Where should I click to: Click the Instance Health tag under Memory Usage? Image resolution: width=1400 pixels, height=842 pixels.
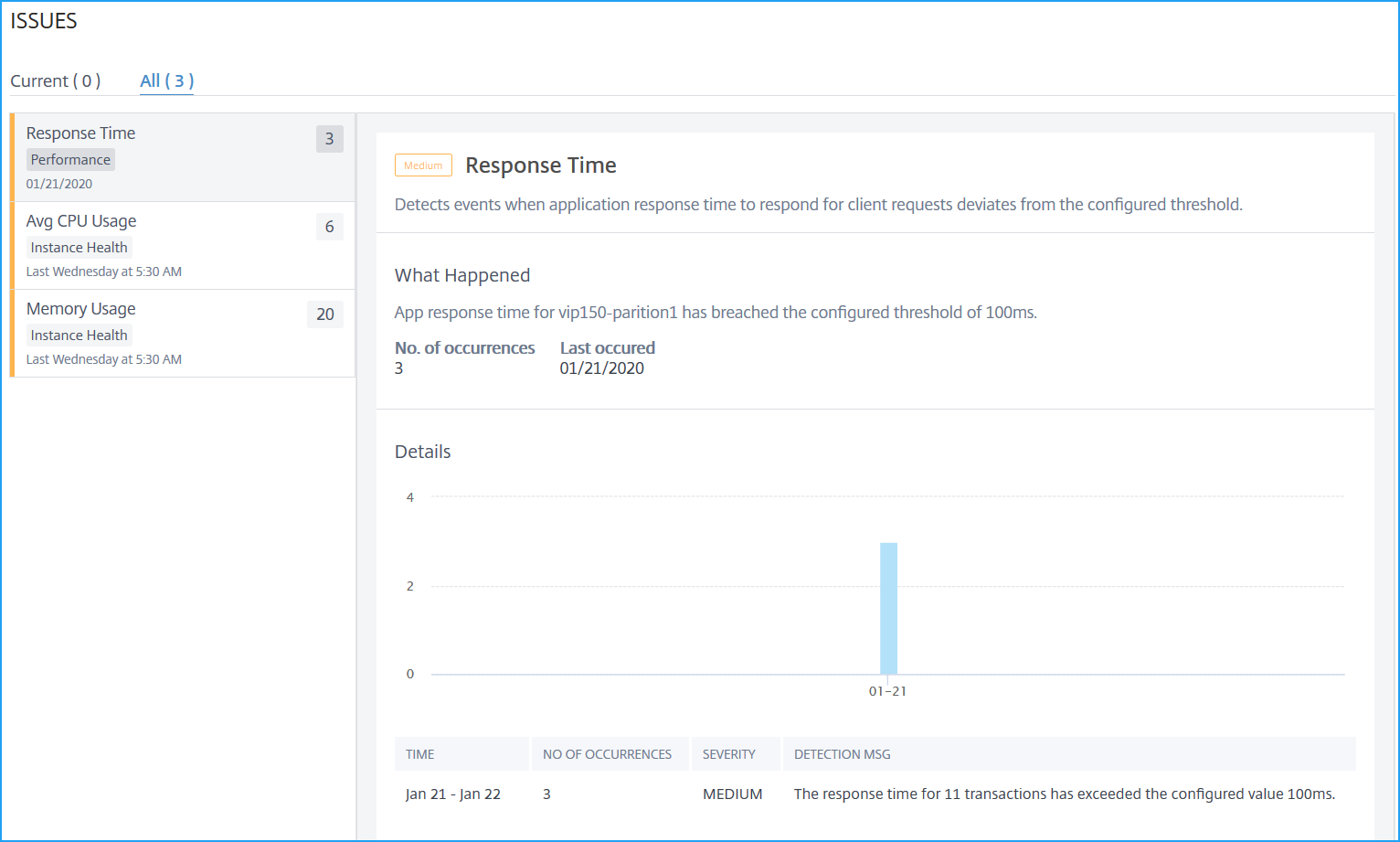point(79,336)
